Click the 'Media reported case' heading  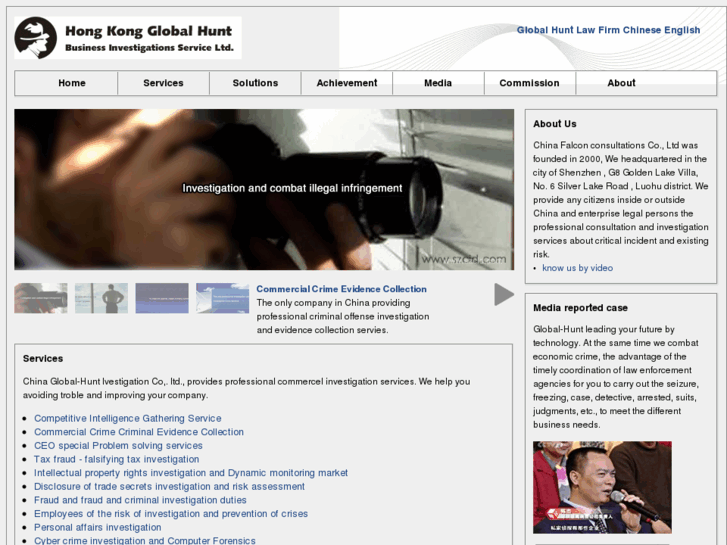(580, 308)
